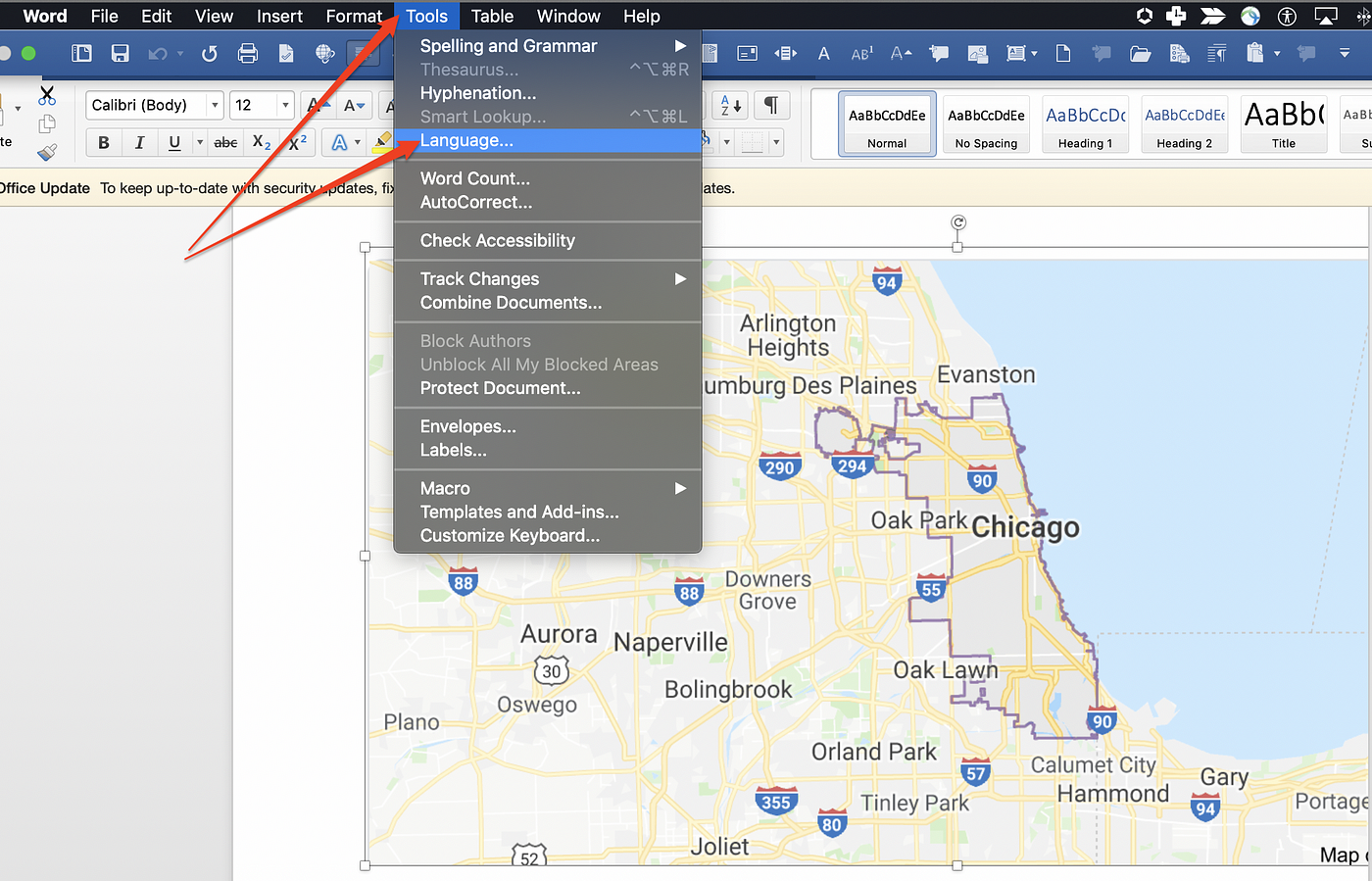Click the Redo circular arrow icon

(x=209, y=53)
